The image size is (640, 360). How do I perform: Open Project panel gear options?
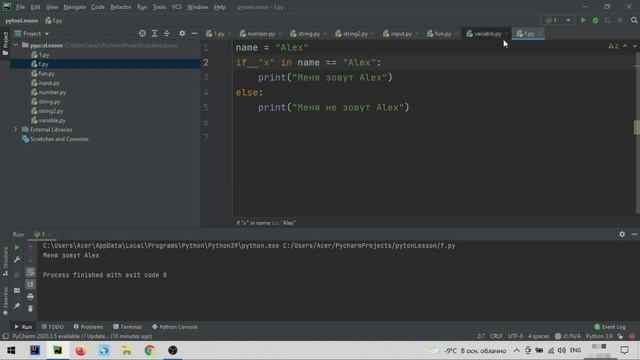coord(182,33)
